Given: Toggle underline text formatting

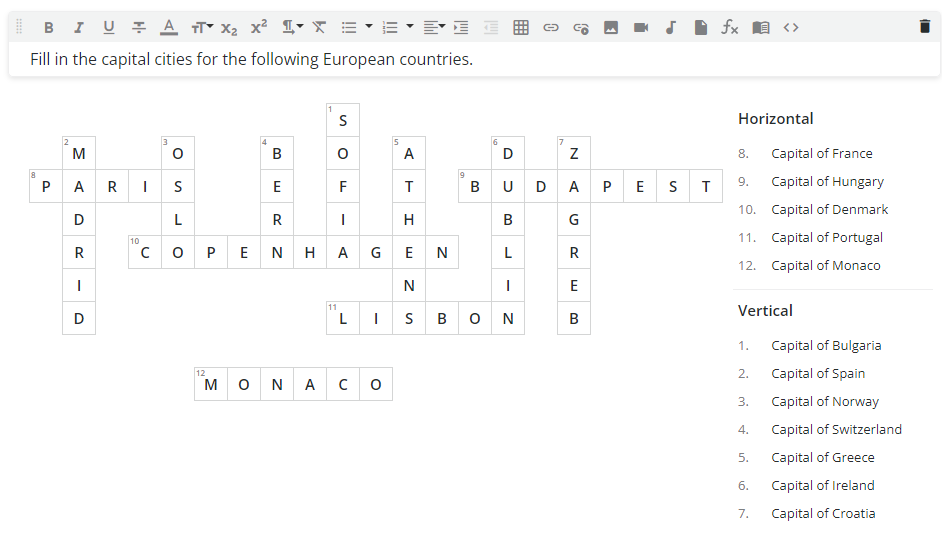Looking at the screenshot, I should 108,27.
